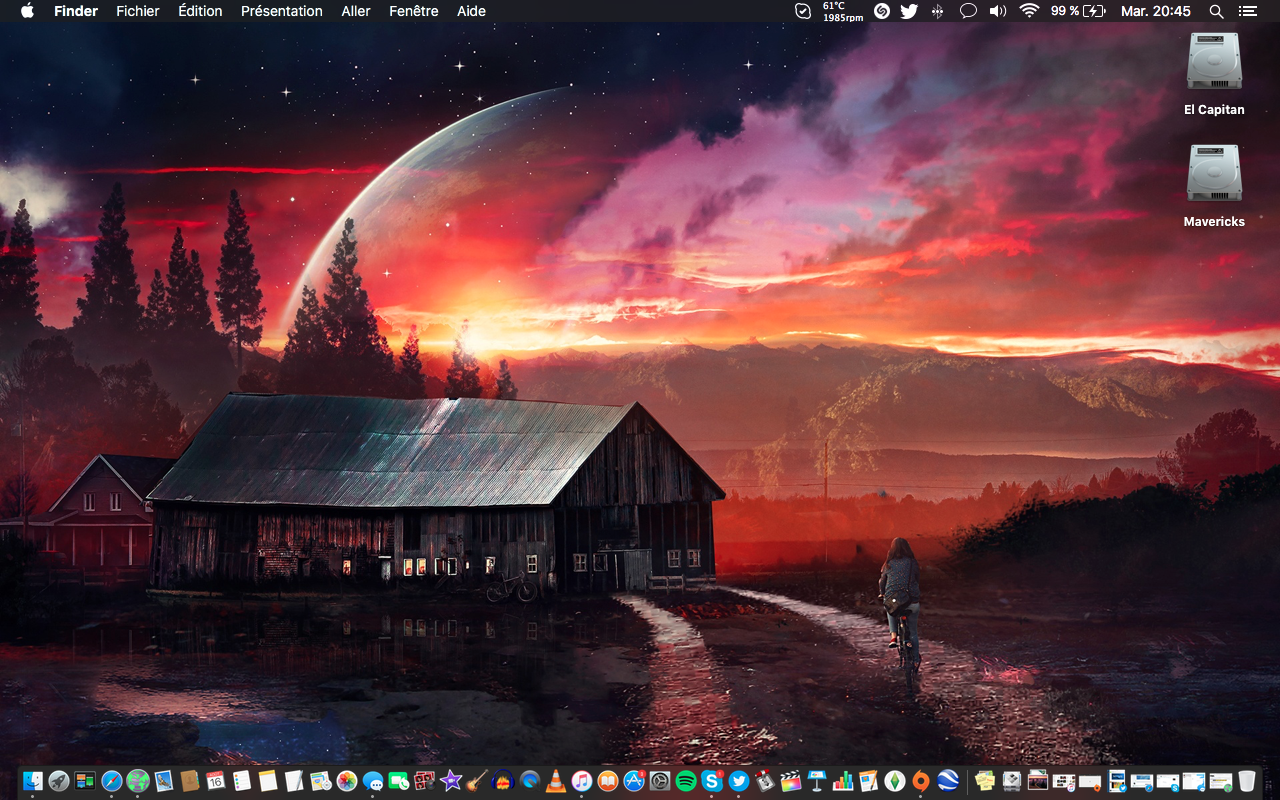This screenshot has height=800, width=1280.
Task: Open the yellow Notes app in Dock
Action: click(x=268, y=781)
